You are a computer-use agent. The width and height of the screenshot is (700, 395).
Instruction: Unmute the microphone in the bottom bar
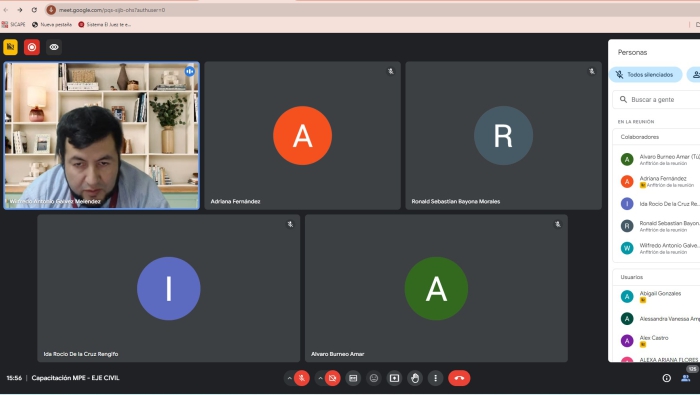[302, 378]
